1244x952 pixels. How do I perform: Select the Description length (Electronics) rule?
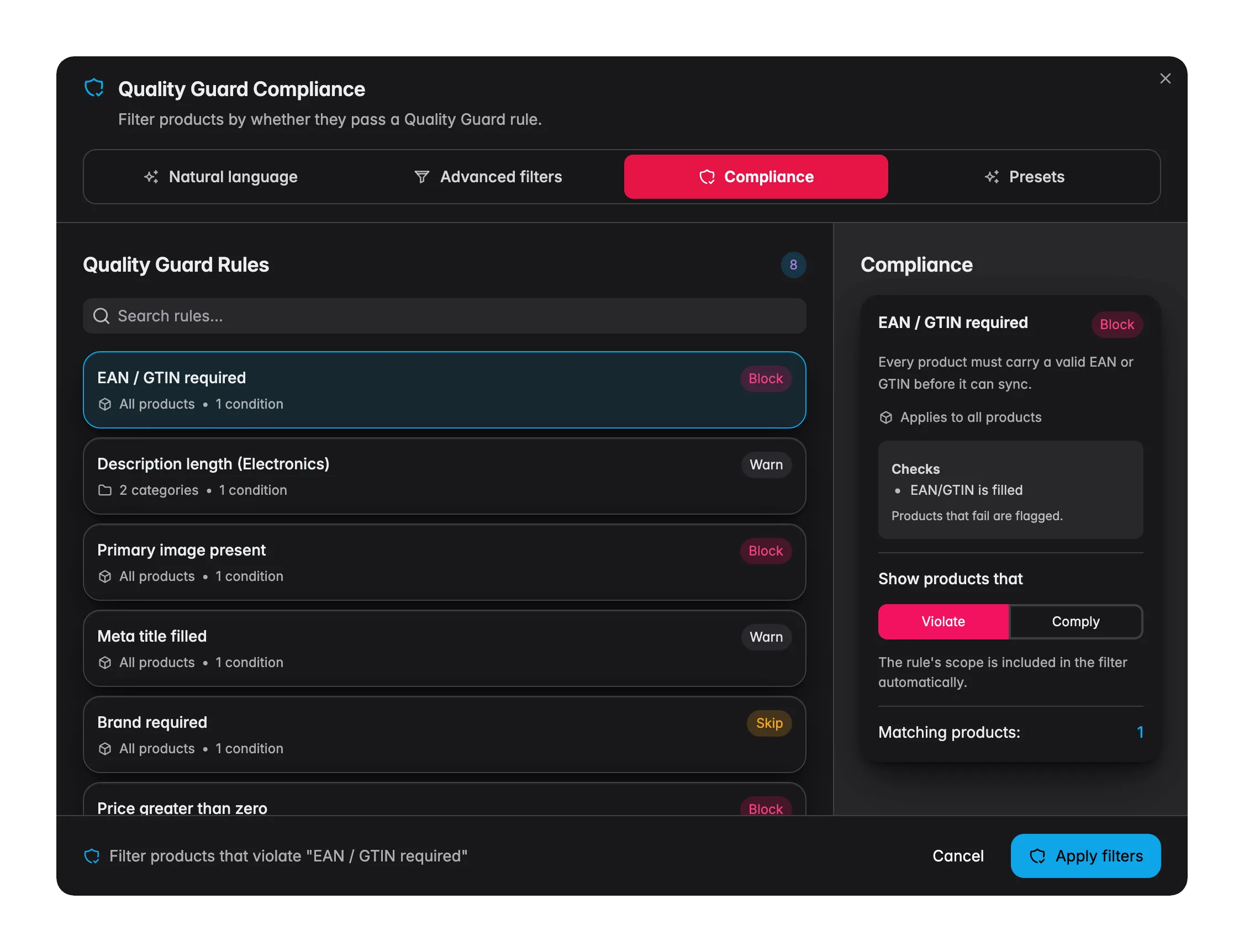tap(444, 476)
